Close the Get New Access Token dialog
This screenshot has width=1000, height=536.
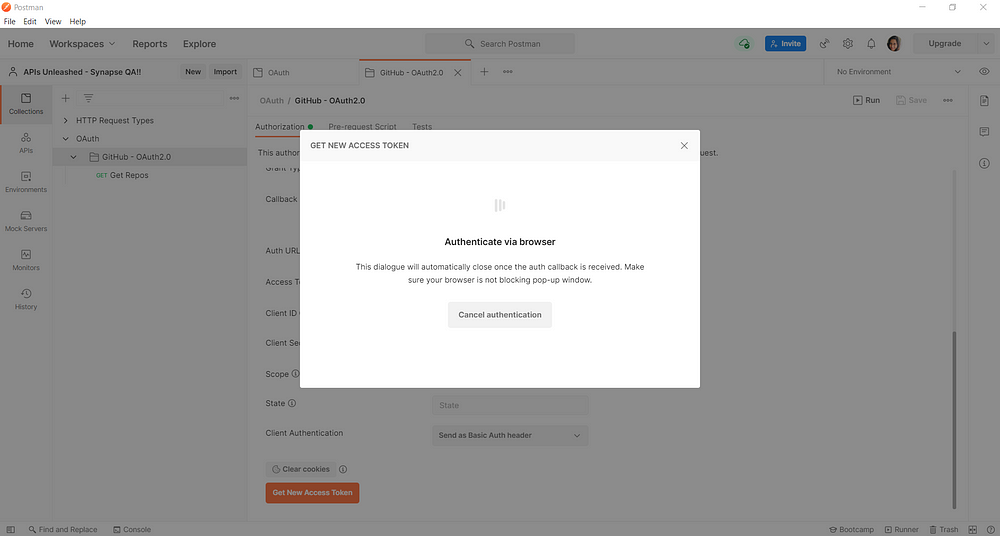pyautogui.click(x=684, y=145)
